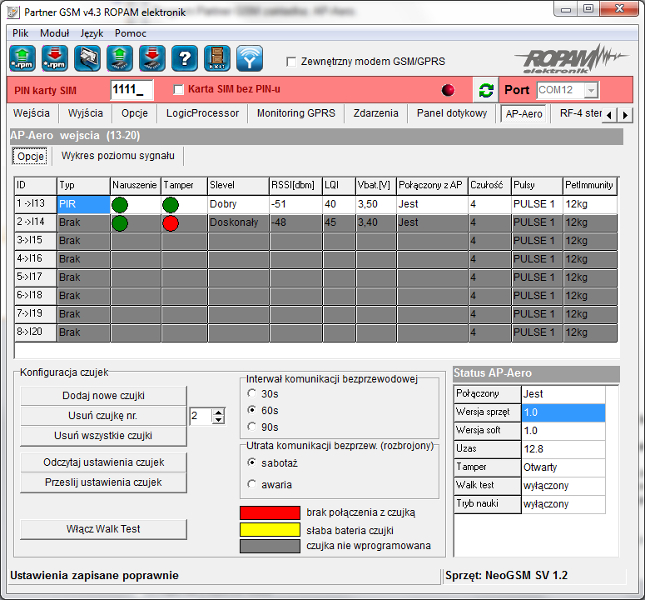The width and height of the screenshot is (645, 600).
Task: Select awaria radio option
Action: 253,484
